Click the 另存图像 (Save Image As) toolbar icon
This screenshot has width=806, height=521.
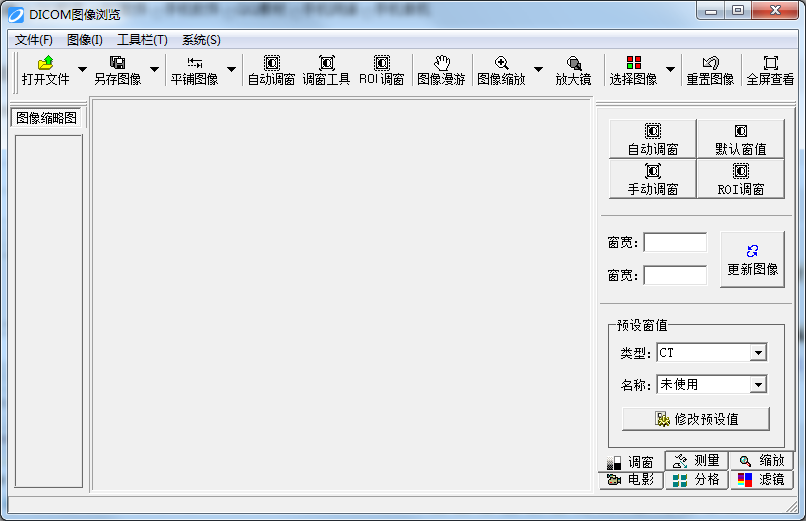[117, 70]
